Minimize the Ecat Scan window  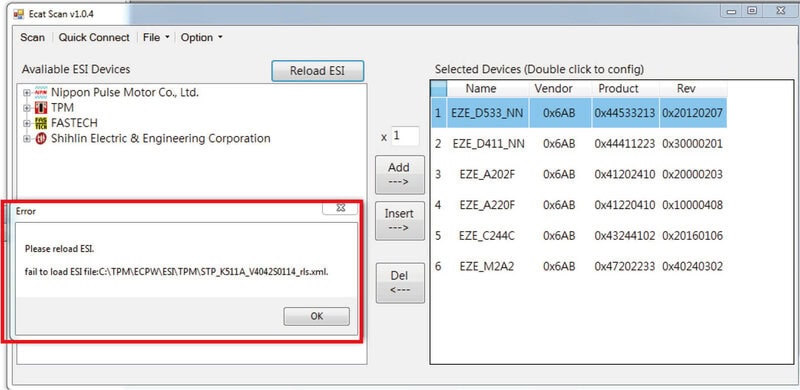pos(732,11)
